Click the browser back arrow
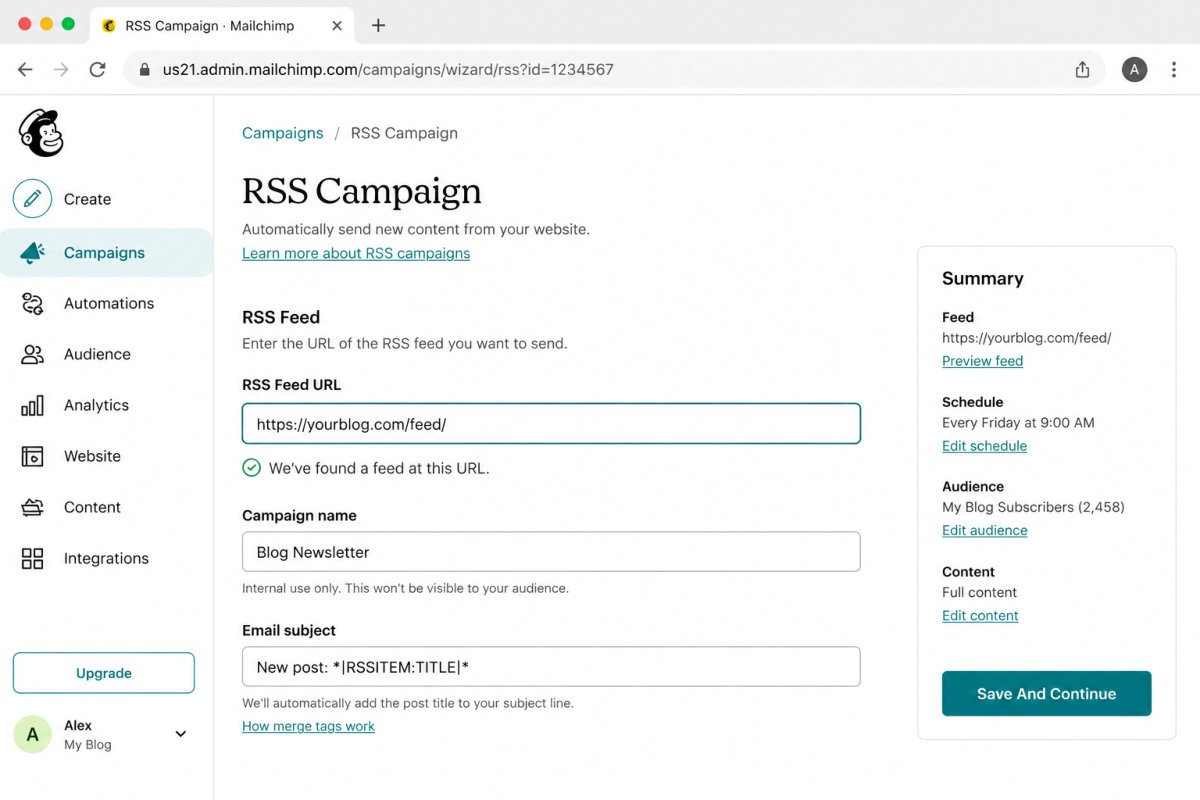Image resolution: width=1200 pixels, height=800 pixels. [25, 70]
